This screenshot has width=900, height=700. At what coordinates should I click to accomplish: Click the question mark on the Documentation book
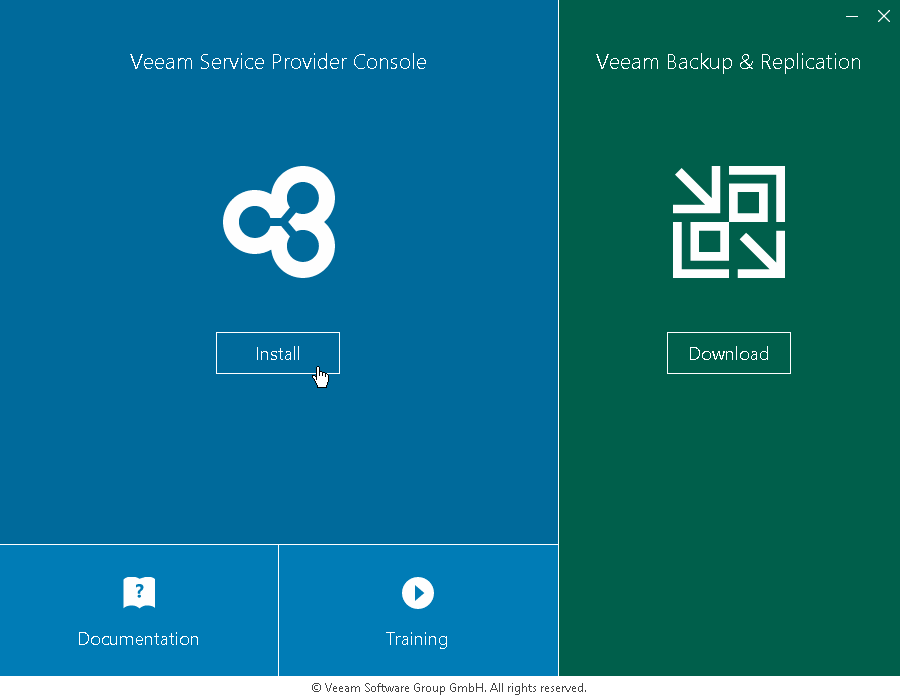click(139, 590)
